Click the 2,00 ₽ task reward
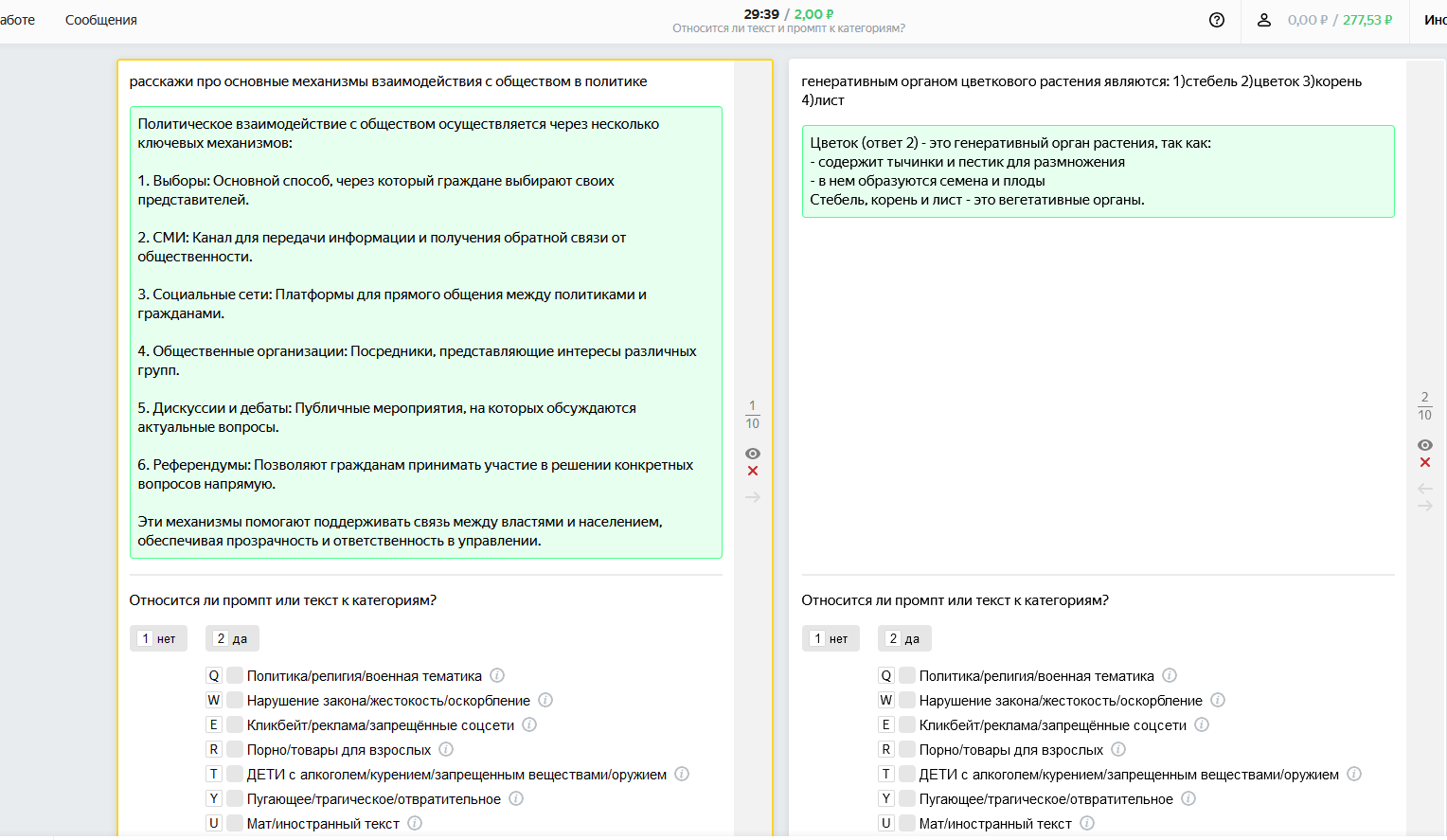 [814, 14]
